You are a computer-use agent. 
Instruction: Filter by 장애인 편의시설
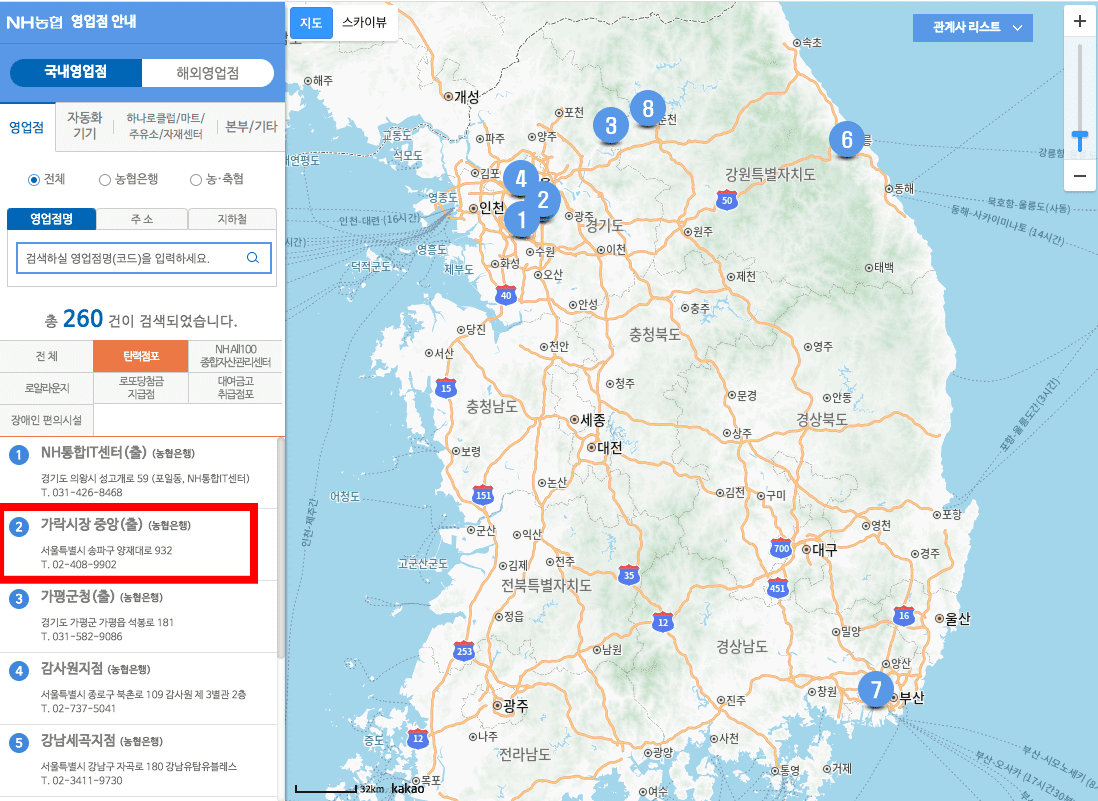pyautogui.click(x=47, y=420)
